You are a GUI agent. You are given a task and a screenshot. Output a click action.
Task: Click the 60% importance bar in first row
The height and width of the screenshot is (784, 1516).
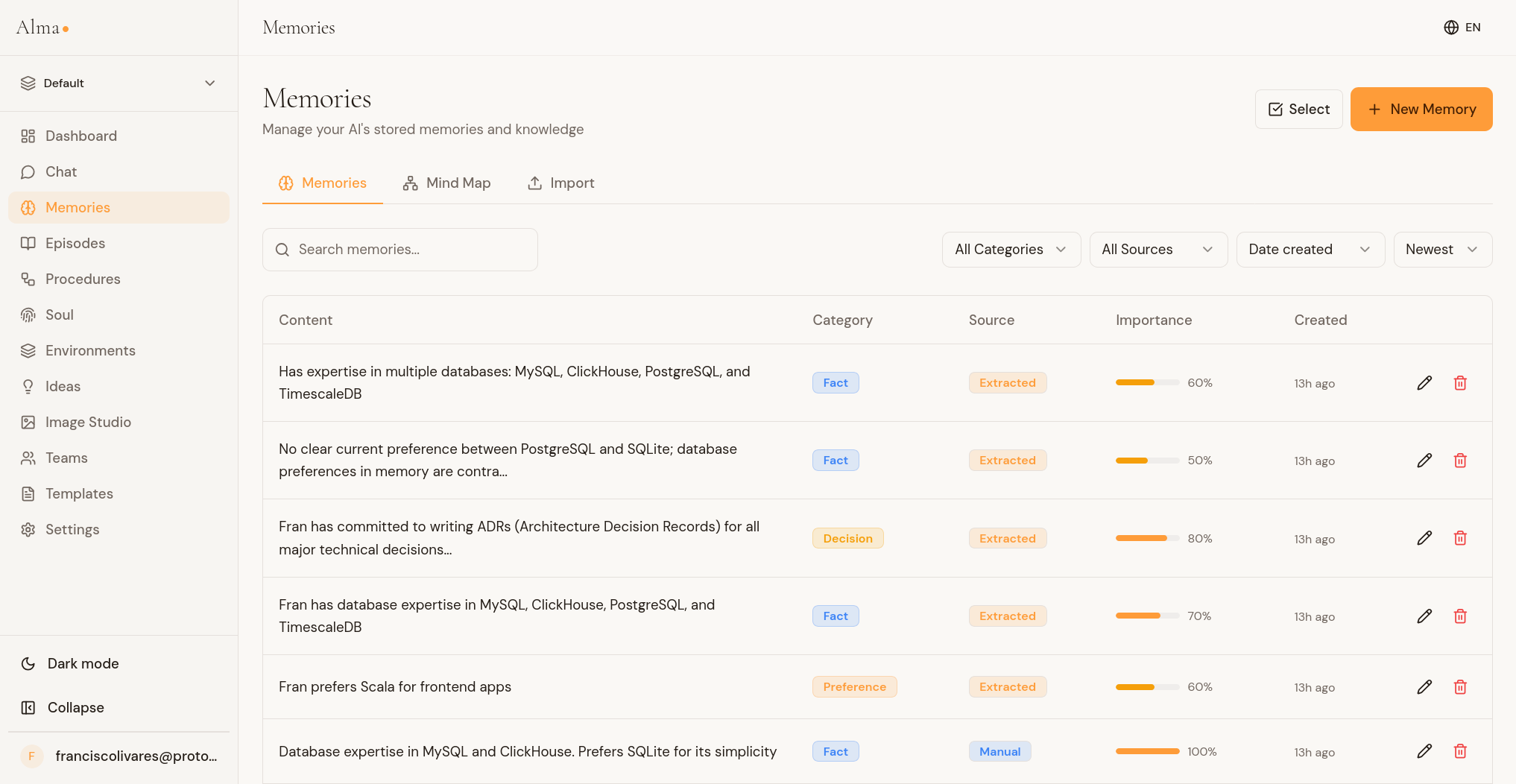pos(1147,383)
